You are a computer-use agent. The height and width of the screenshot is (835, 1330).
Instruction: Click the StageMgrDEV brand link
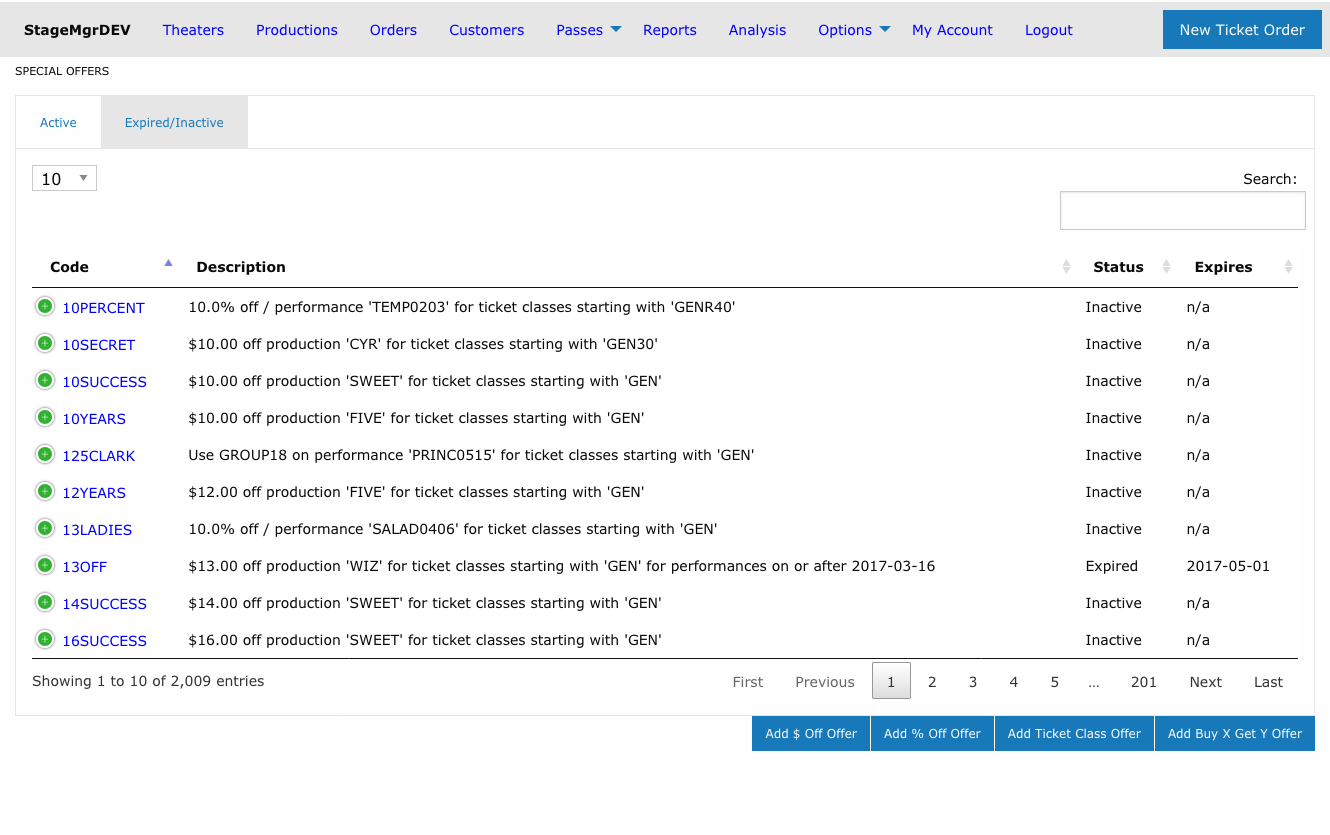[77, 30]
